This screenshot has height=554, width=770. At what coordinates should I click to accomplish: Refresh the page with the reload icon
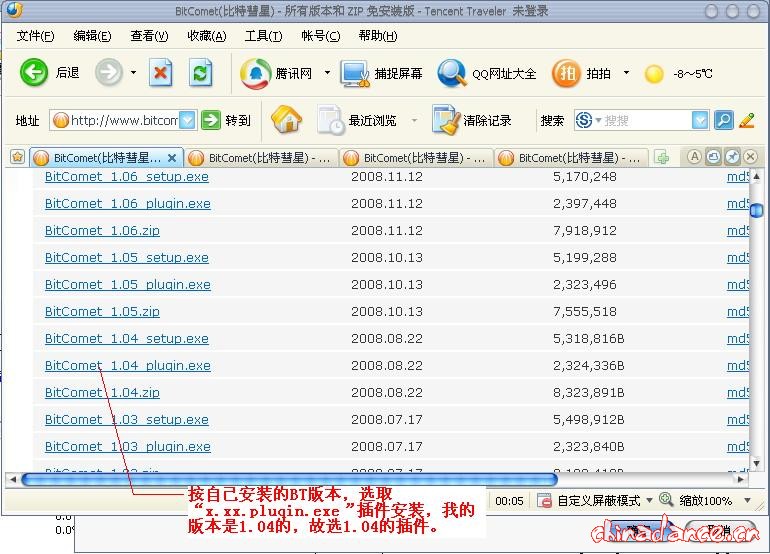[201, 73]
